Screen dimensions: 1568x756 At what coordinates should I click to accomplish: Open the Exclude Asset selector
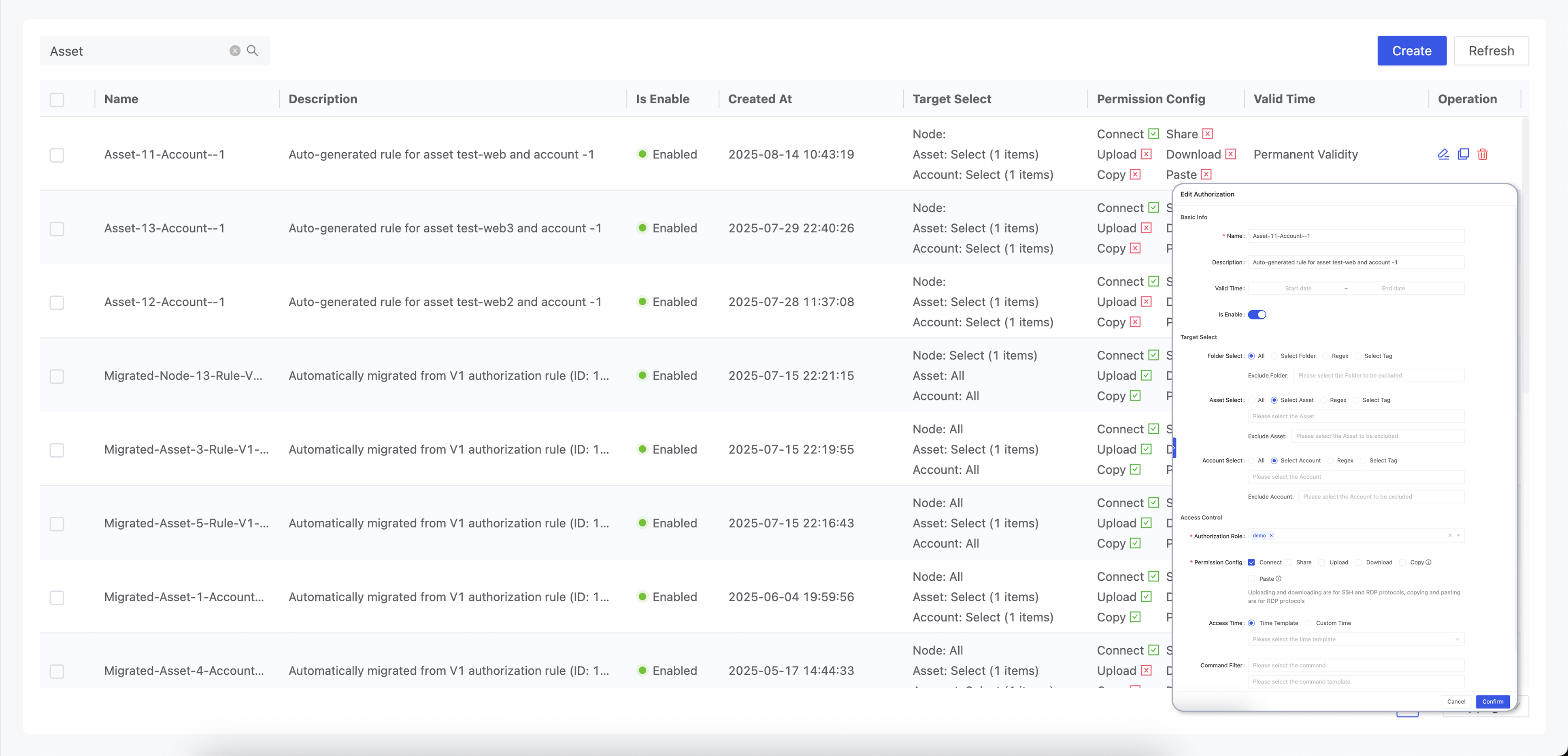[1378, 436]
